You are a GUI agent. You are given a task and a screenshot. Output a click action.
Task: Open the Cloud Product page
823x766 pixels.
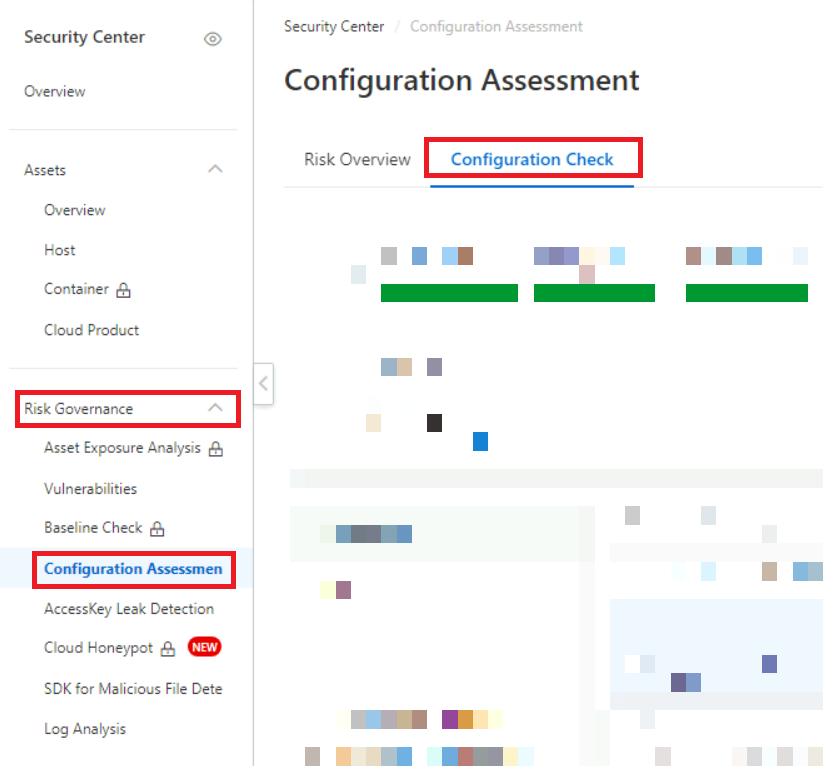tap(91, 330)
